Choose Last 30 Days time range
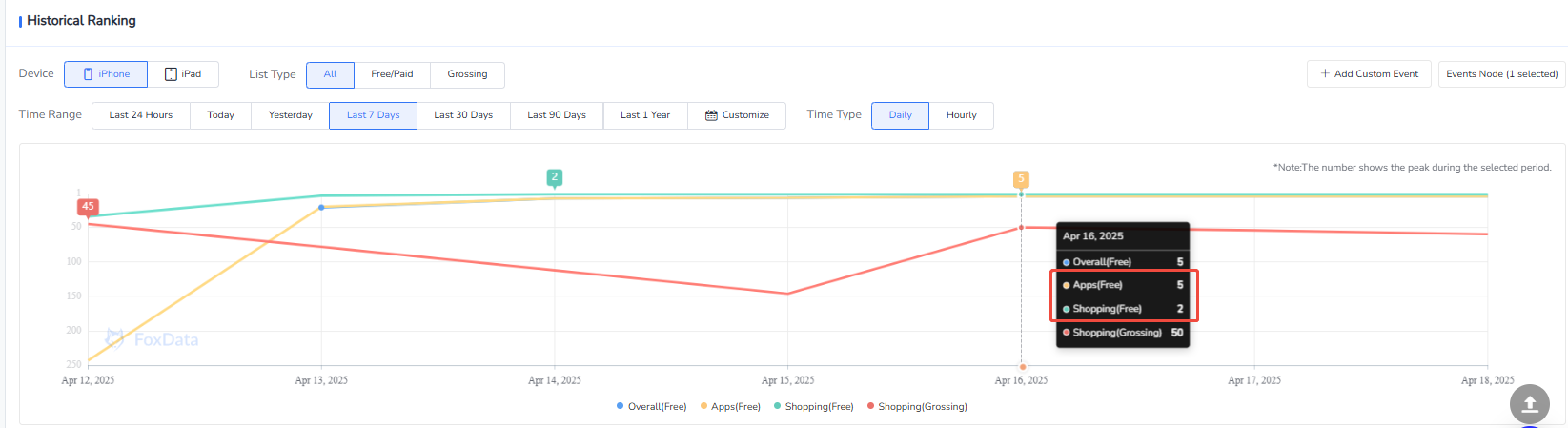The height and width of the screenshot is (428, 1568). click(x=463, y=115)
